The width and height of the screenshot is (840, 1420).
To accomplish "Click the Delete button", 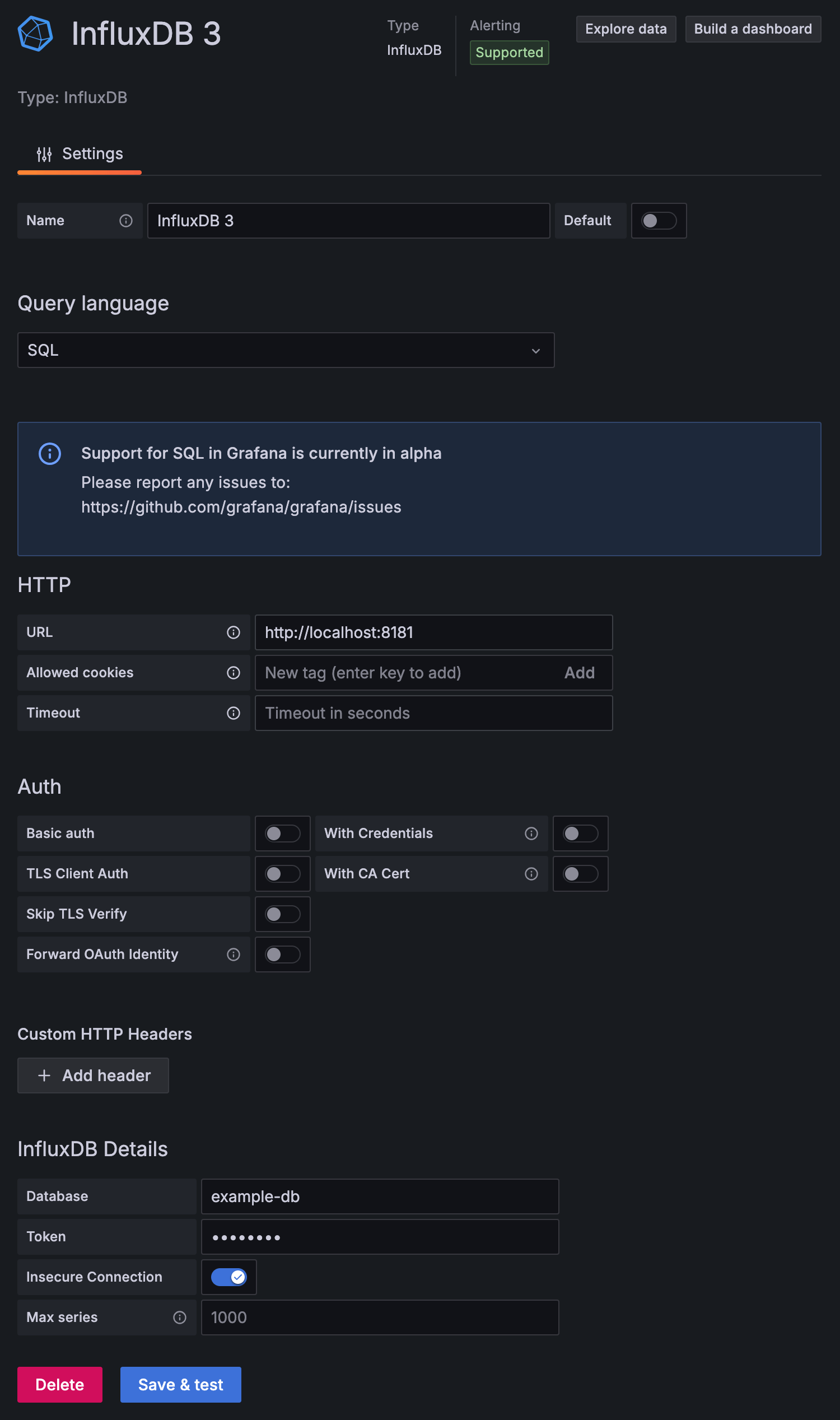I will (59, 1385).
